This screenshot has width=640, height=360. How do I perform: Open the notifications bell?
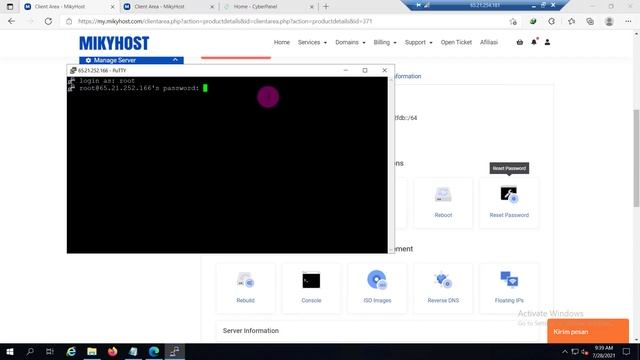tap(534, 42)
